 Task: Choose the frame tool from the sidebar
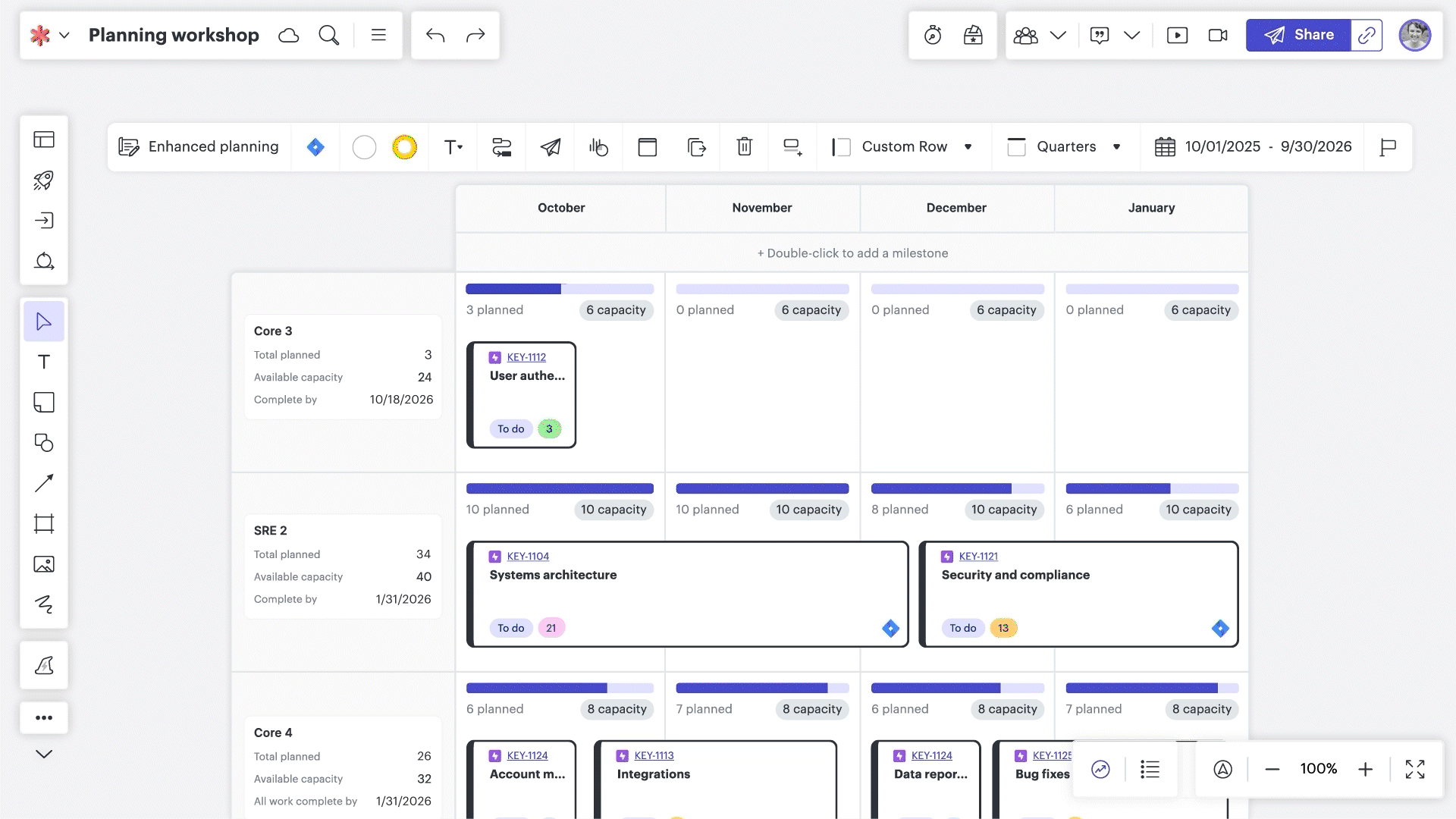coord(44,523)
